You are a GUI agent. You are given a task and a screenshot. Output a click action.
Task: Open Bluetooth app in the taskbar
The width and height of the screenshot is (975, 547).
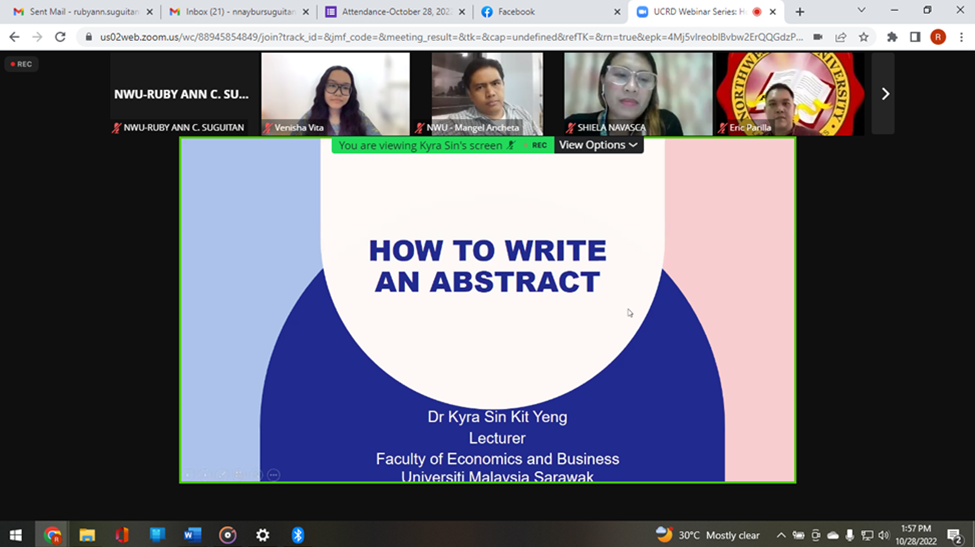[x=298, y=535]
